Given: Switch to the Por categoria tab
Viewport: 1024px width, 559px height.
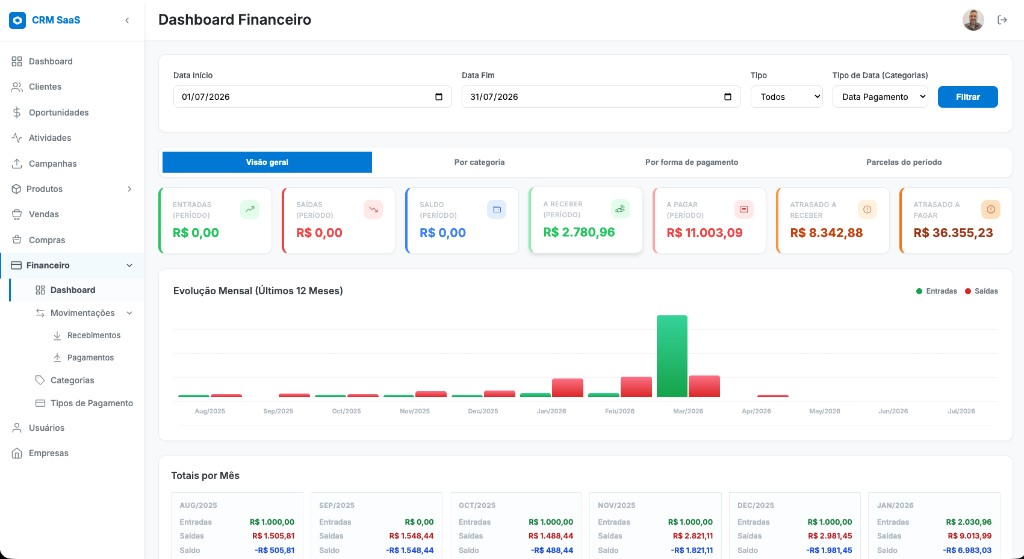Looking at the screenshot, I should point(479,162).
